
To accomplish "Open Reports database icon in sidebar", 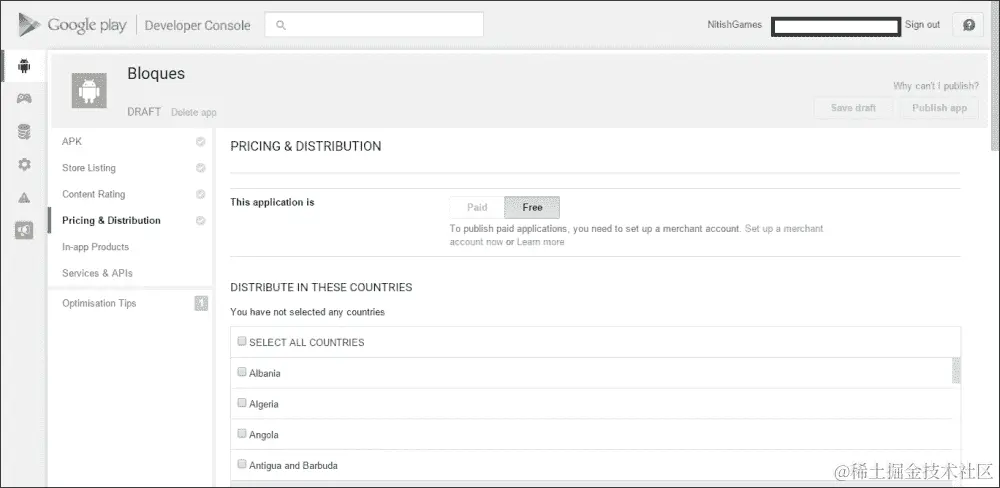I will [x=24, y=131].
